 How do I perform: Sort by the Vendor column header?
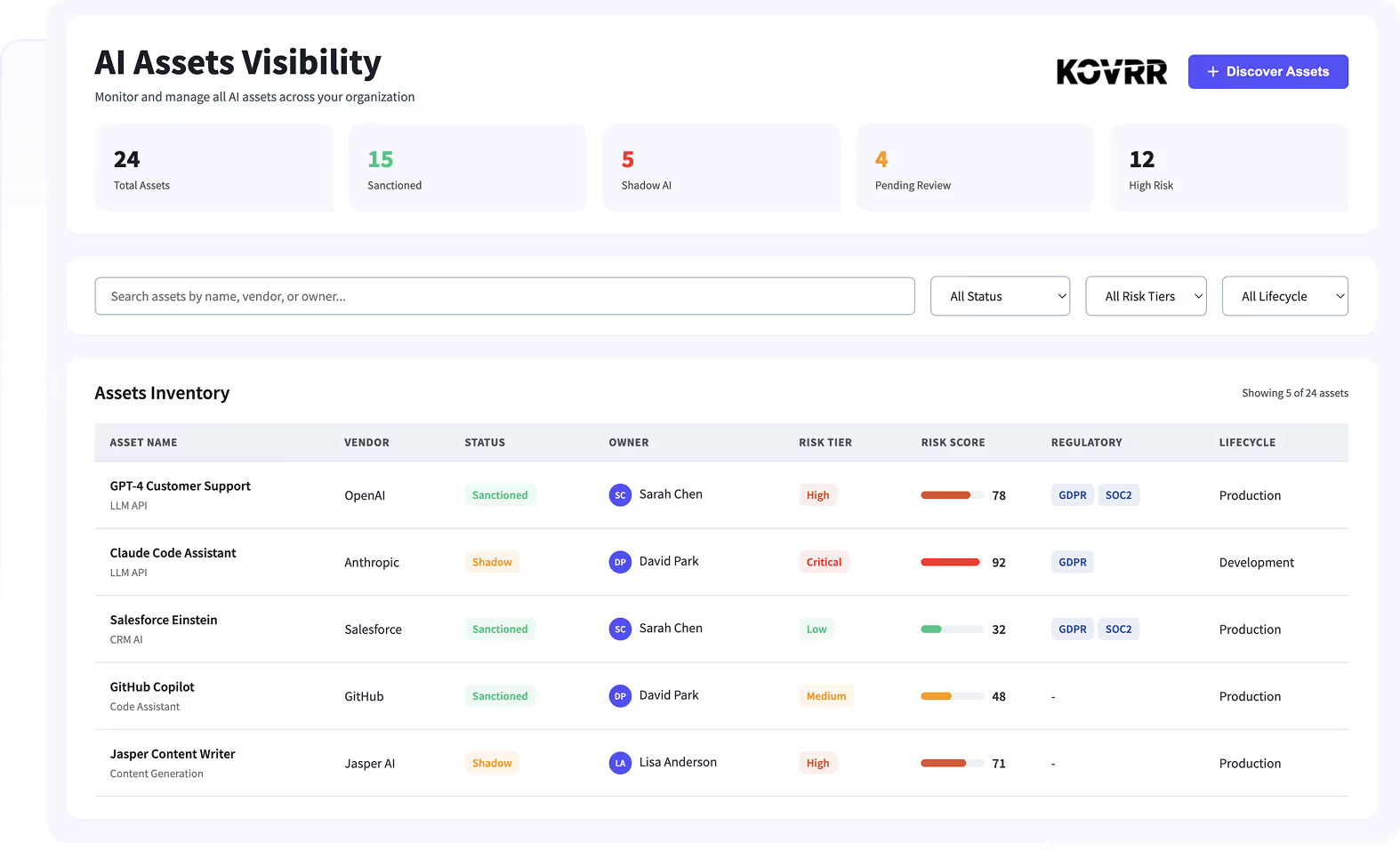[x=366, y=443]
